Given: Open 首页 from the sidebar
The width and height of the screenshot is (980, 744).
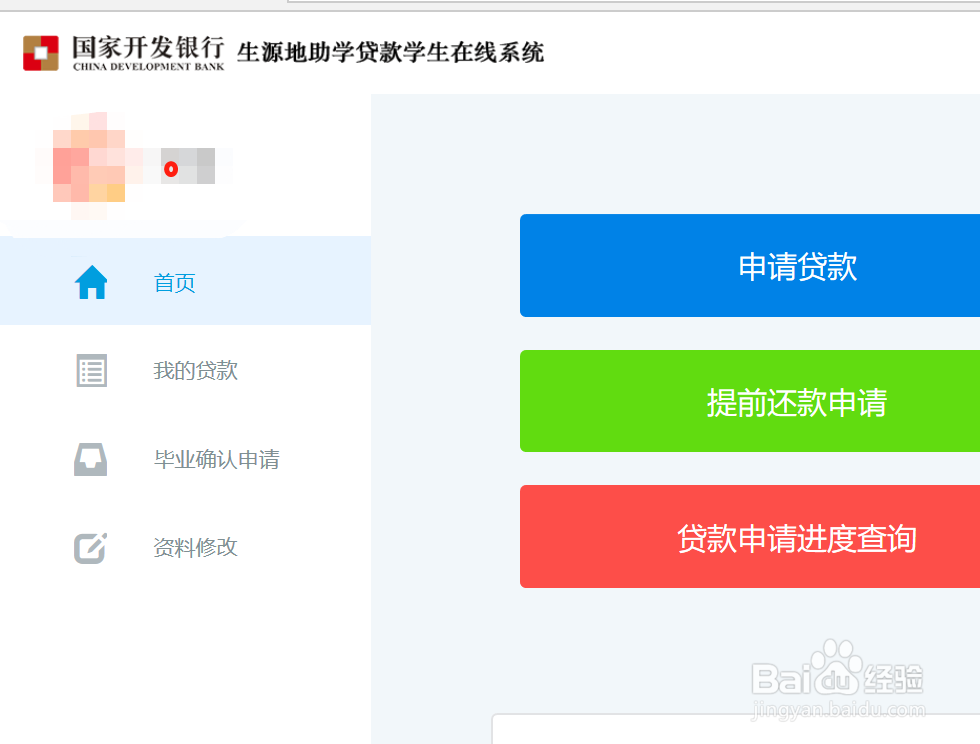Looking at the screenshot, I should (174, 282).
